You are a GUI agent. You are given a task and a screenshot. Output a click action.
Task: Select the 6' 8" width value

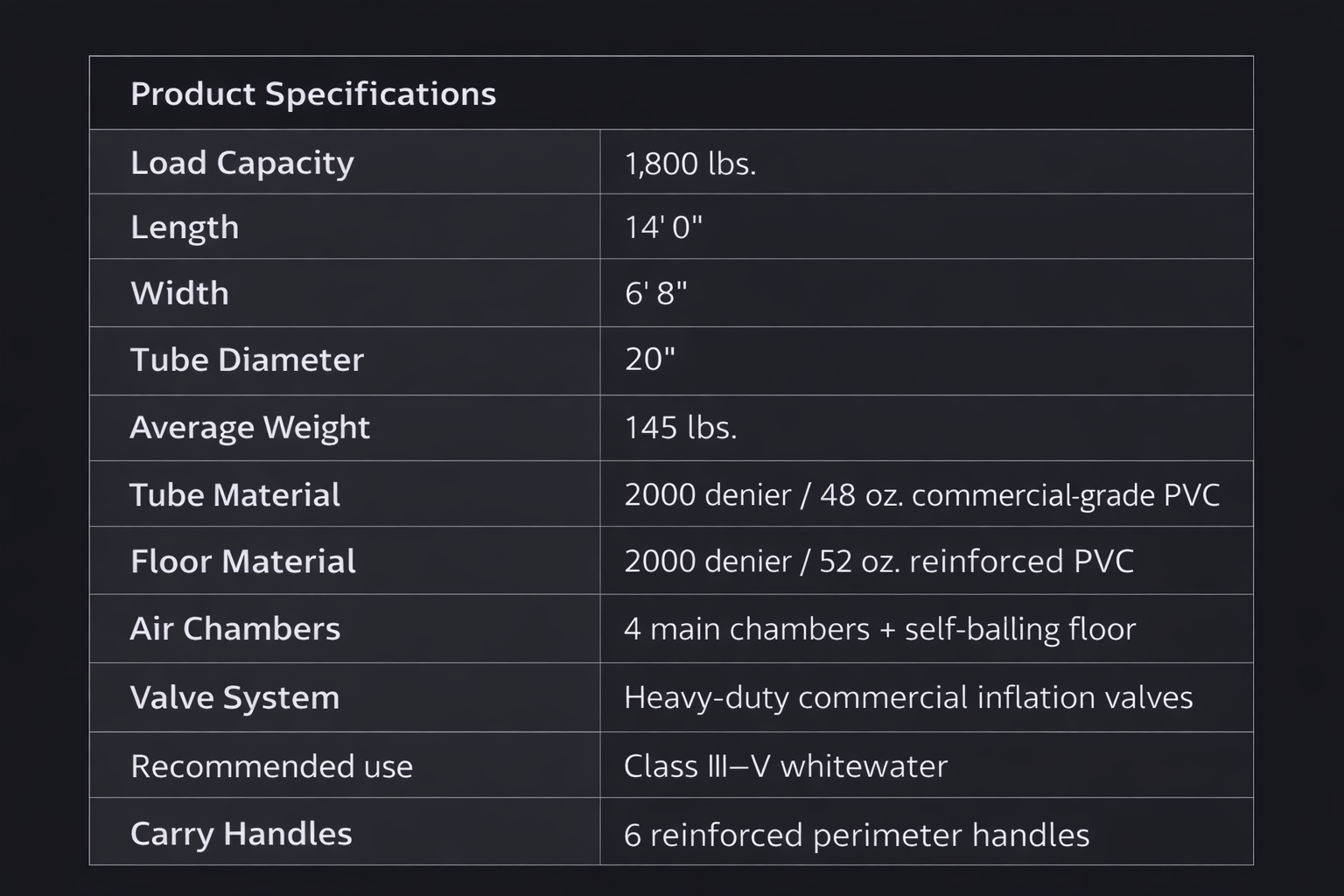click(x=655, y=293)
